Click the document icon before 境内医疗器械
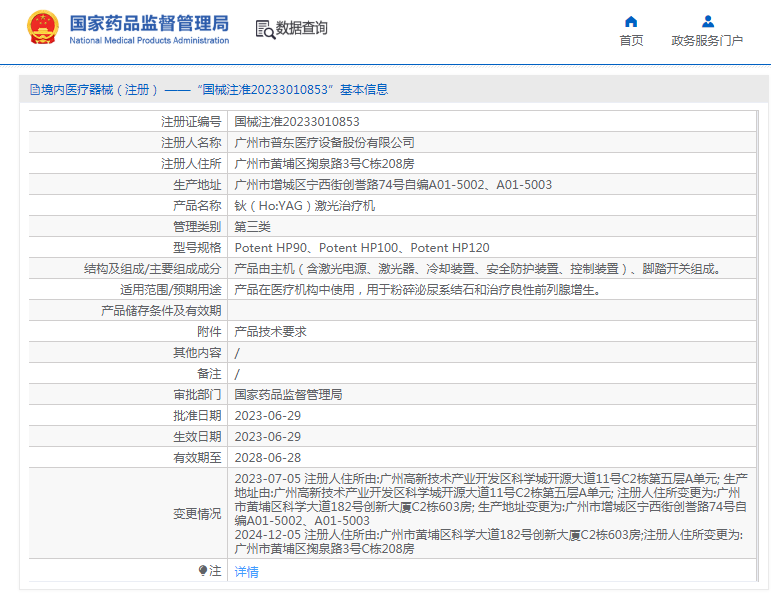The image size is (771, 597). coord(34,90)
